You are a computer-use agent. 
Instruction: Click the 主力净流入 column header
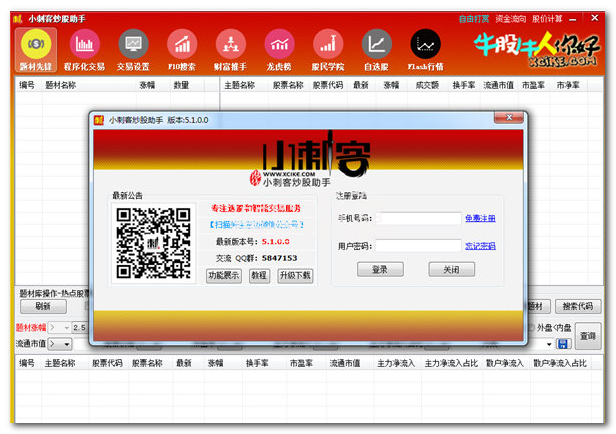(396, 363)
